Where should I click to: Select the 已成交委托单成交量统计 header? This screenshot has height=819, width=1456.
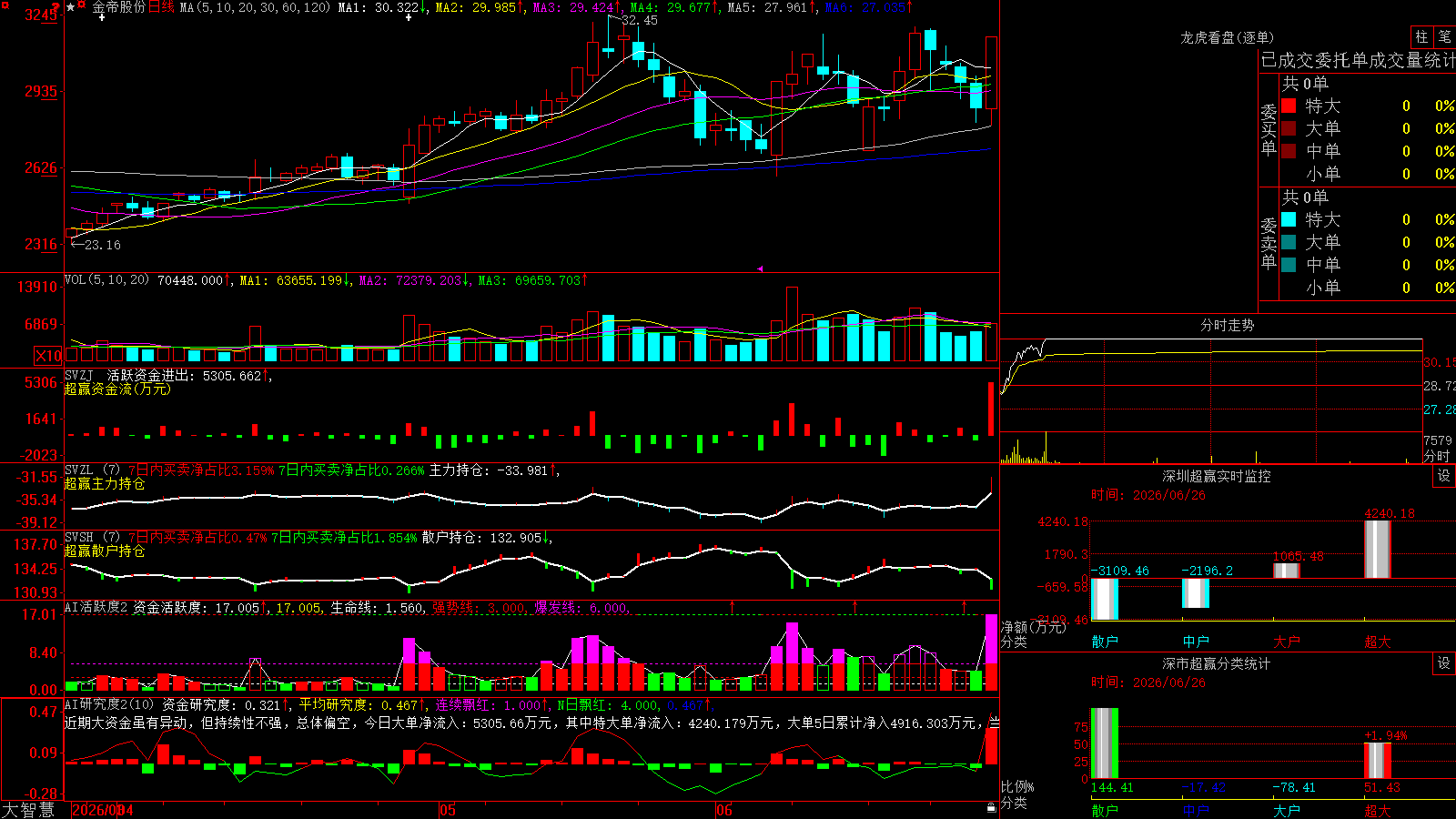coord(1358,60)
